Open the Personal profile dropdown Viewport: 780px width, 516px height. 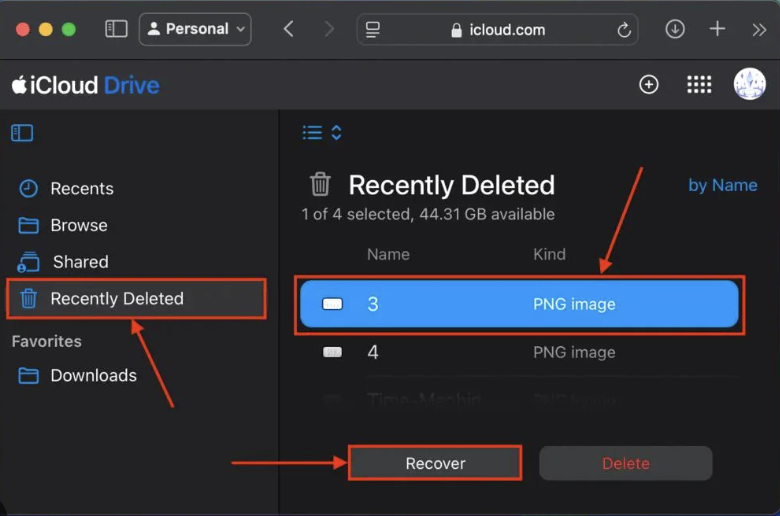pyautogui.click(x=195, y=29)
